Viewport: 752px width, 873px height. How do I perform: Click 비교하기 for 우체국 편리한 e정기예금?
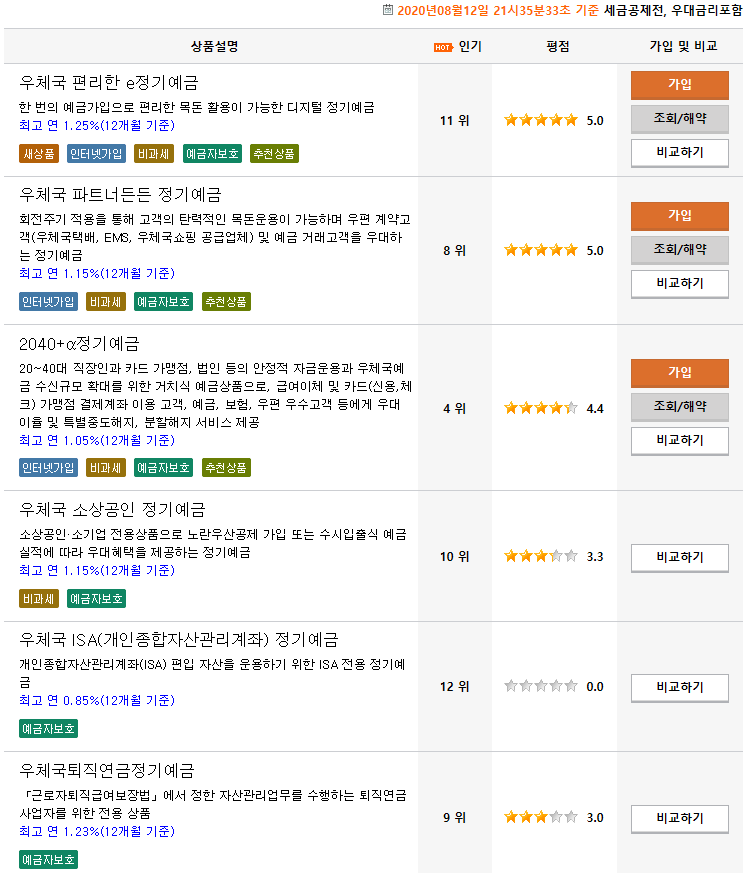click(x=680, y=153)
